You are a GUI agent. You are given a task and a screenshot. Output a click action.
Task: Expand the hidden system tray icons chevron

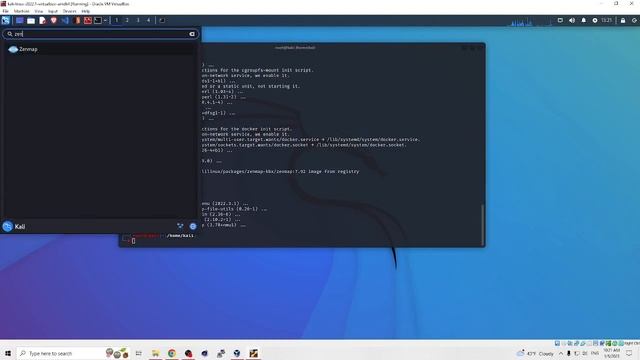561,353
